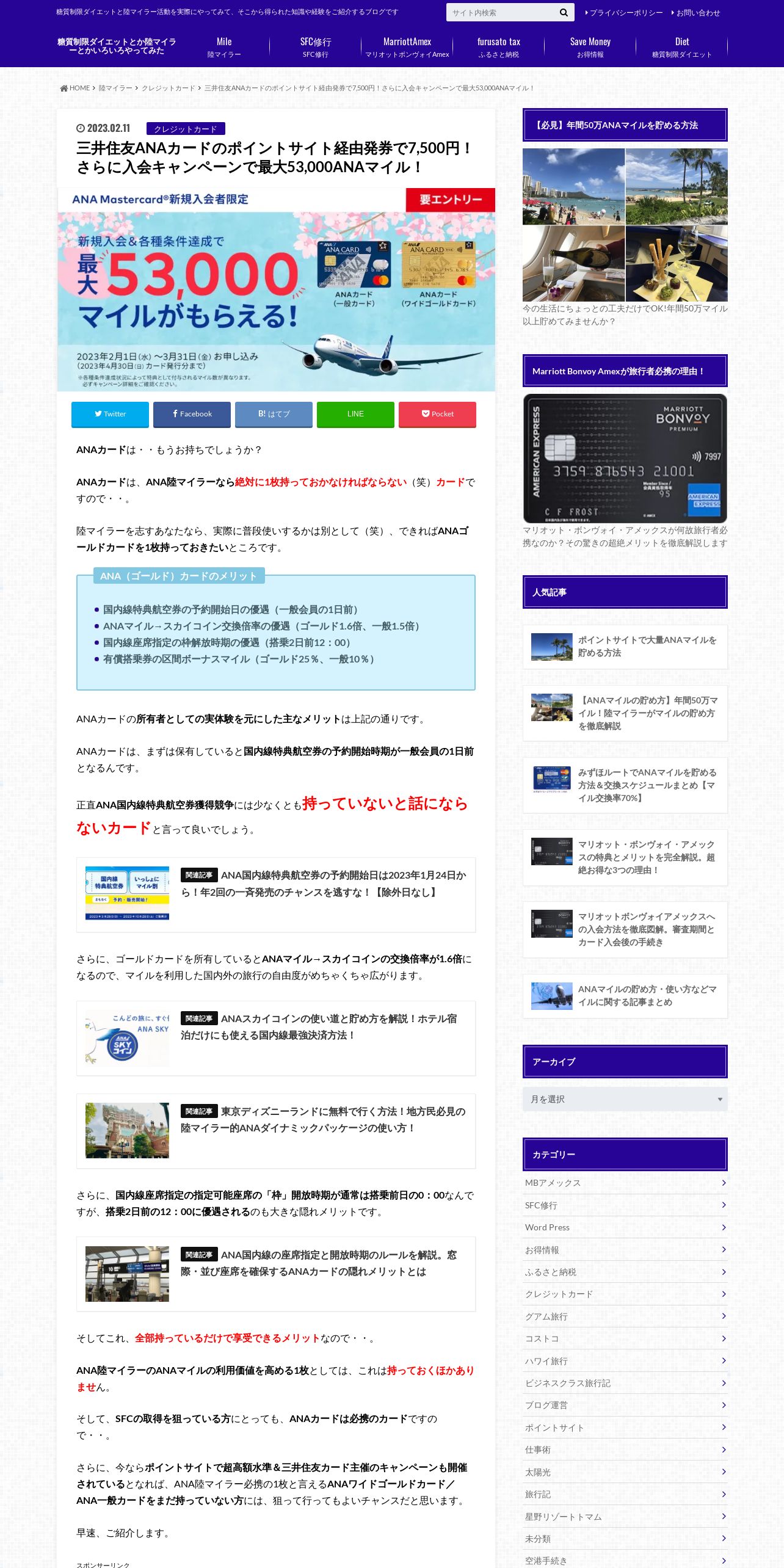Open the お問い合わせ link
The image size is (784, 1568).
click(x=695, y=13)
